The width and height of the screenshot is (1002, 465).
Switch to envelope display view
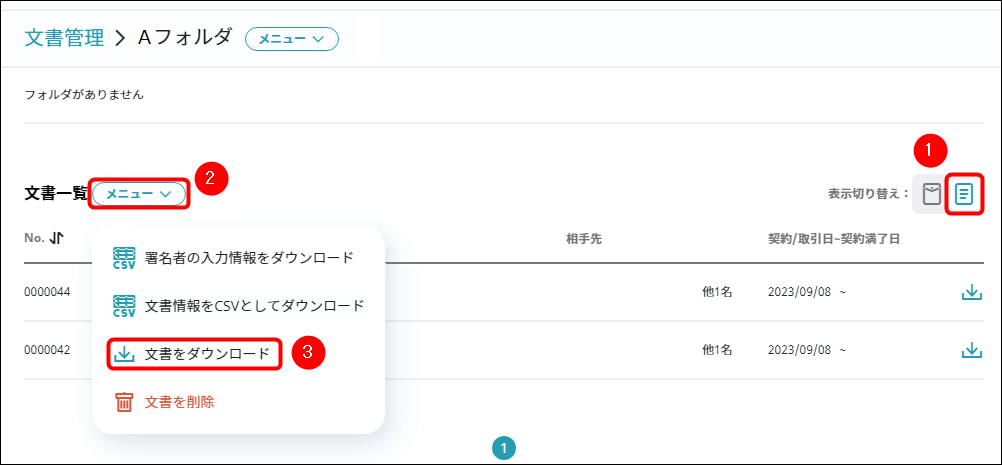[931, 194]
